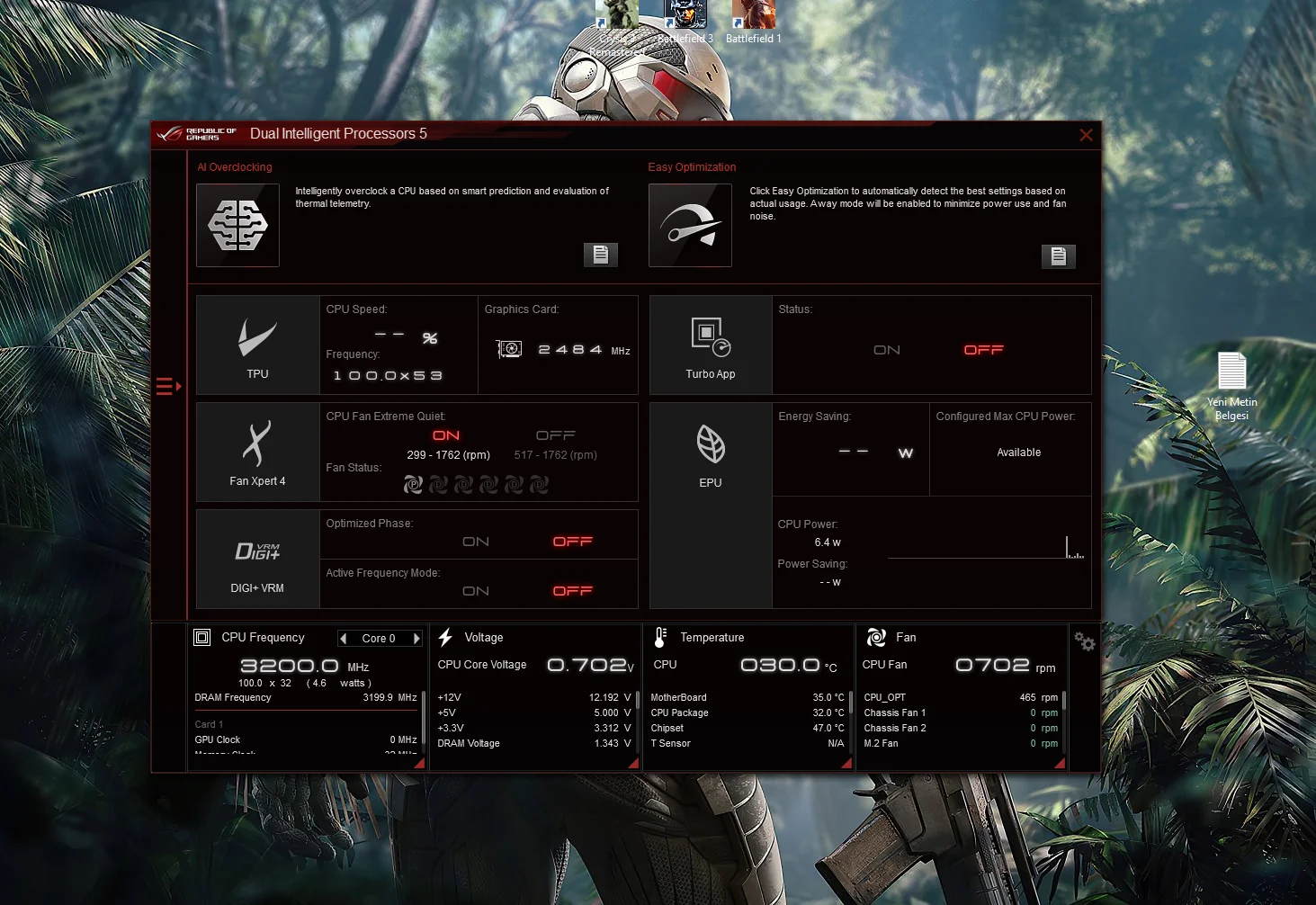Set Turbo App Status to OFF

983,350
